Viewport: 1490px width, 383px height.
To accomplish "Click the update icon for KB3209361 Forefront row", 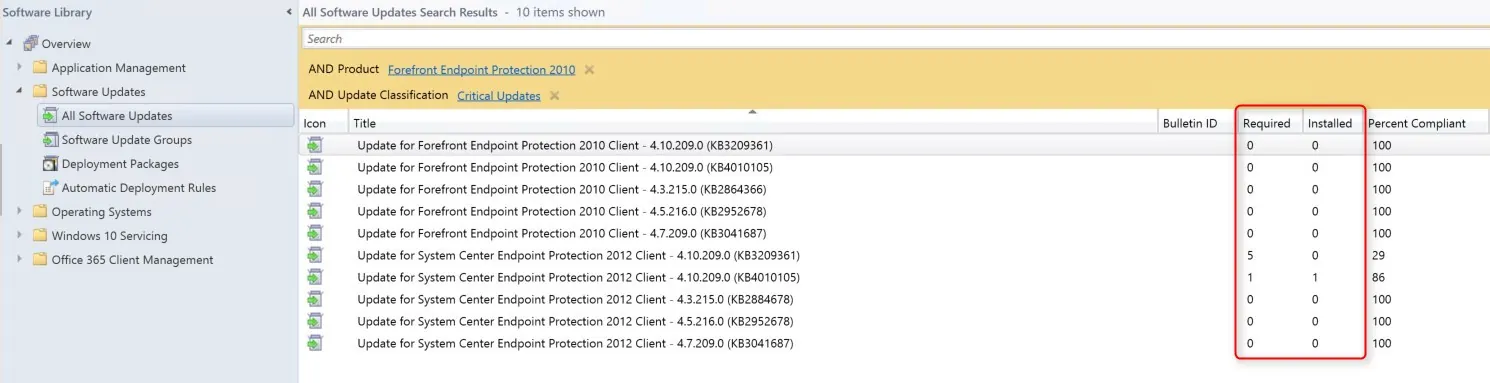I will pyautogui.click(x=315, y=145).
